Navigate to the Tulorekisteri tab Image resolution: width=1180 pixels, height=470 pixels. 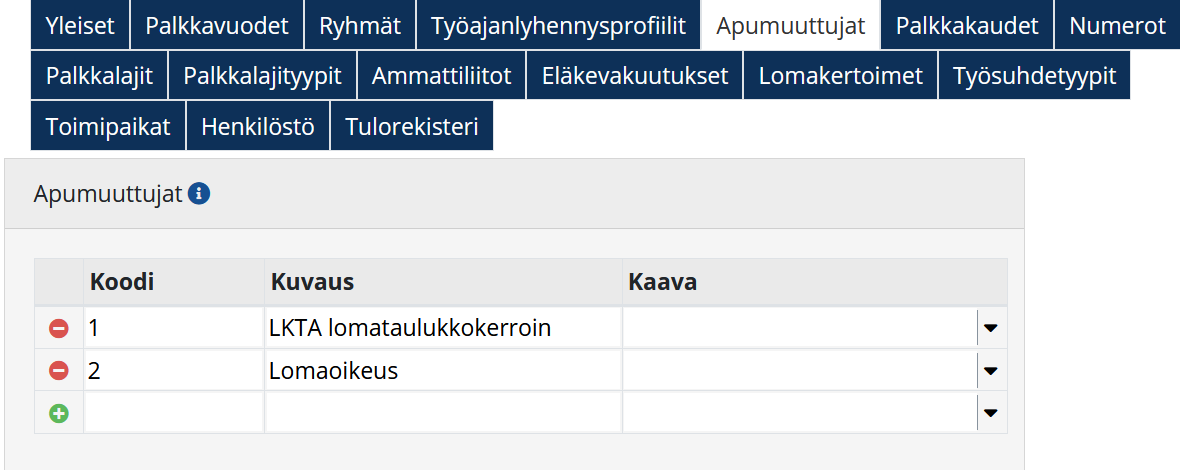(x=411, y=127)
